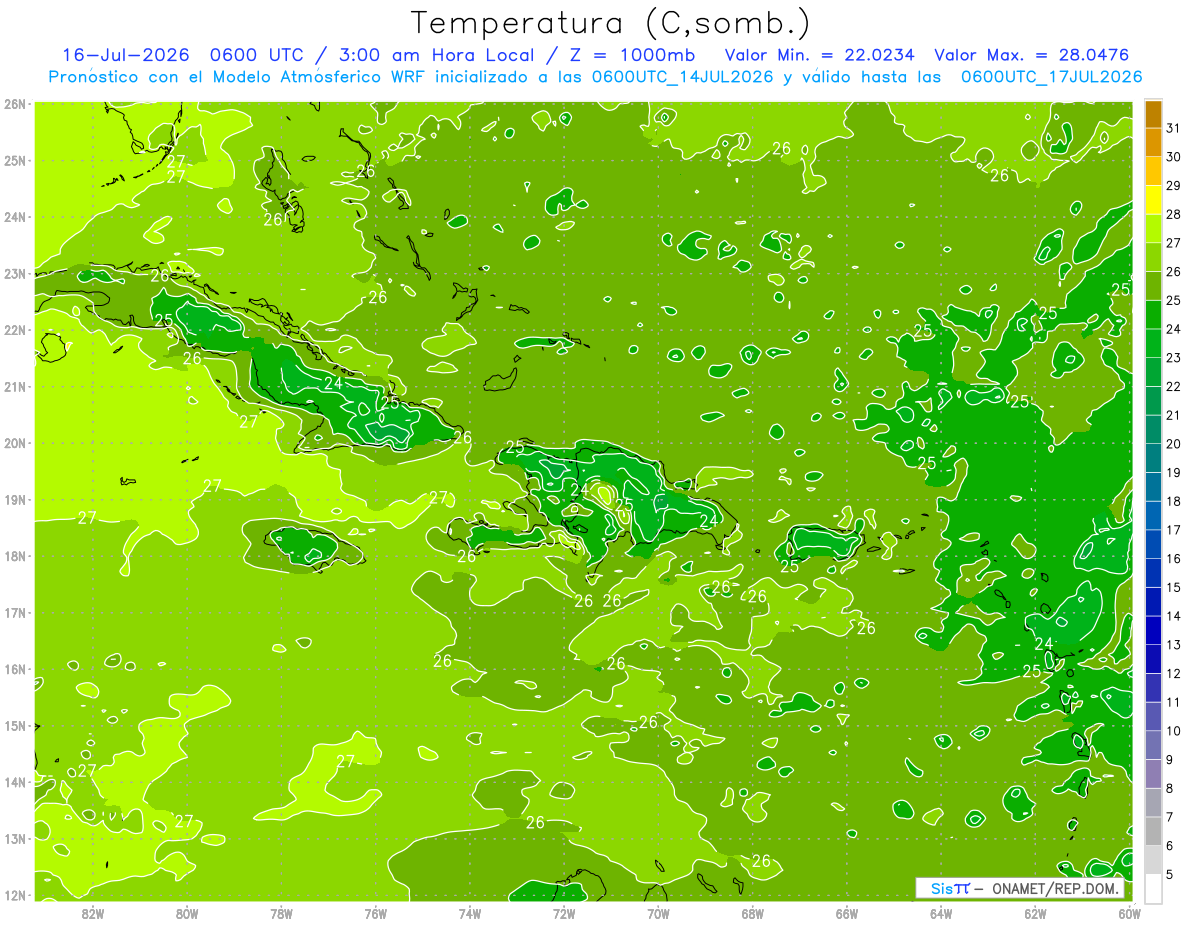Viewport: 1200px width, 927px height.
Task: Click the 13N latitude axis label
Action: (x=14, y=838)
